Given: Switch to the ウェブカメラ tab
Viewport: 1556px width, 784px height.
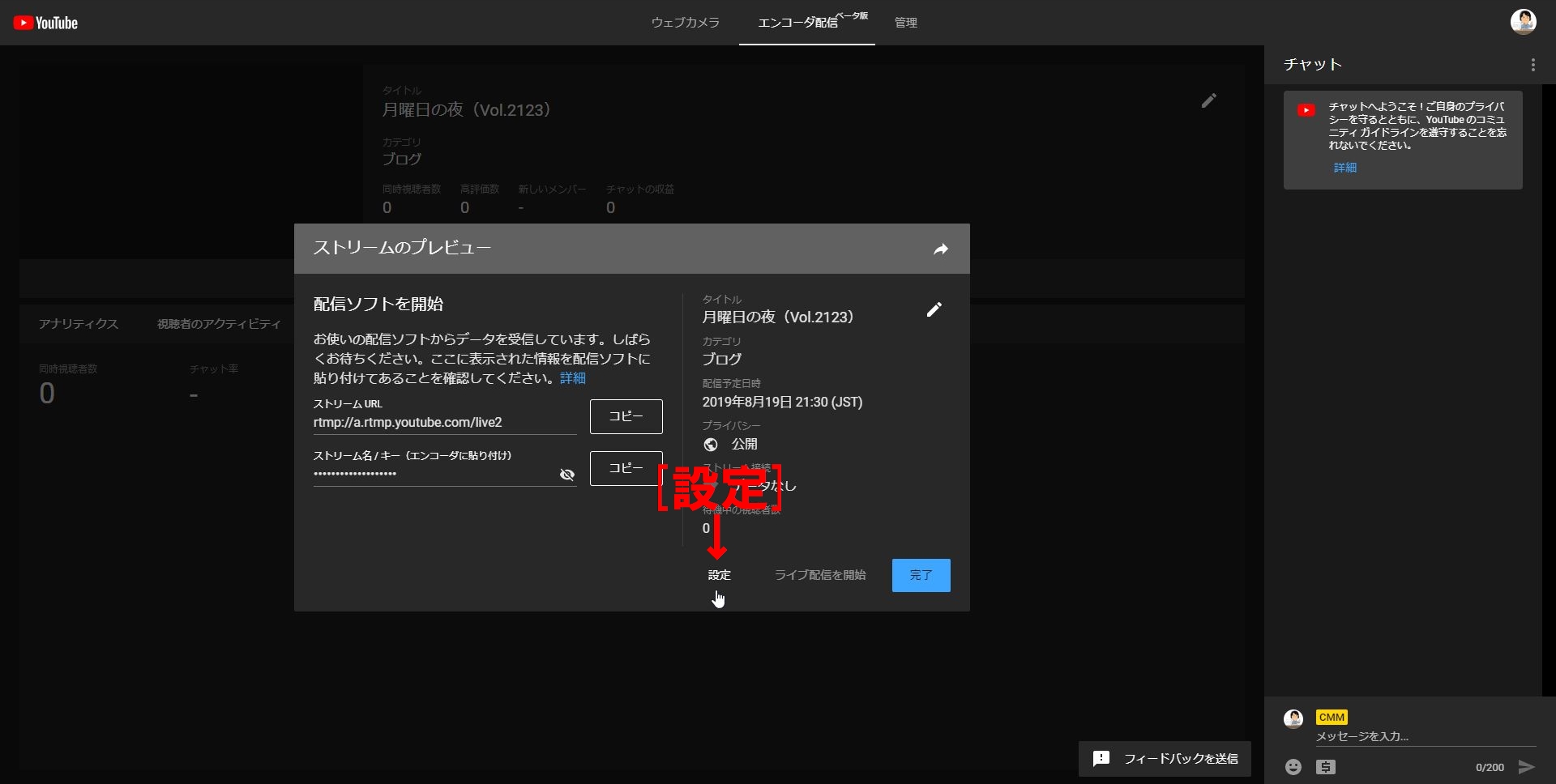Looking at the screenshot, I should point(686,23).
